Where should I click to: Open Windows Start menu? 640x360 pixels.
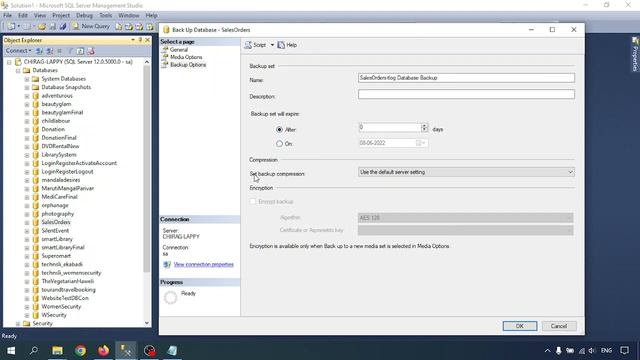pos(11,350)
